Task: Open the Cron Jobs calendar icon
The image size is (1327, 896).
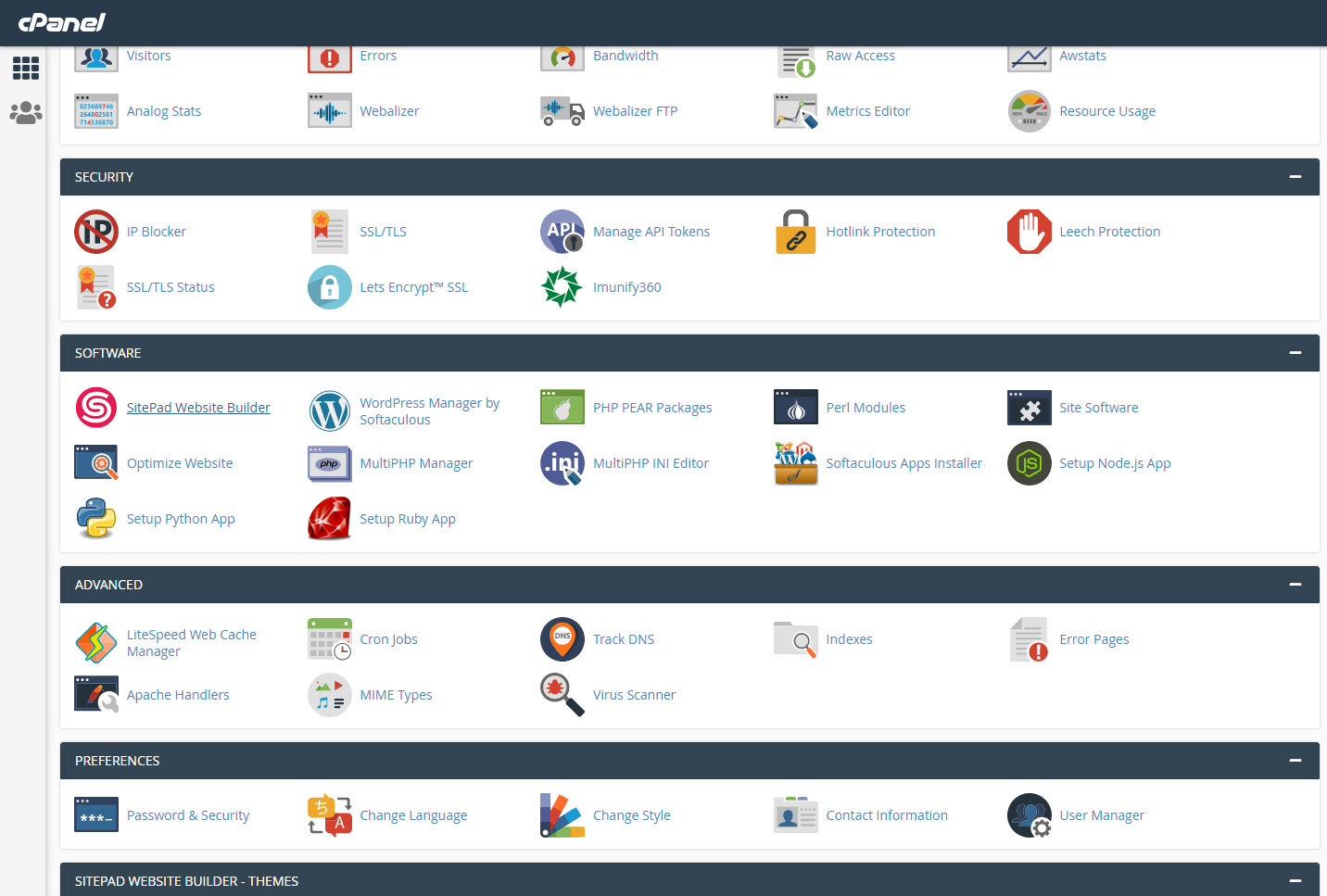Action: pos(330,639)
